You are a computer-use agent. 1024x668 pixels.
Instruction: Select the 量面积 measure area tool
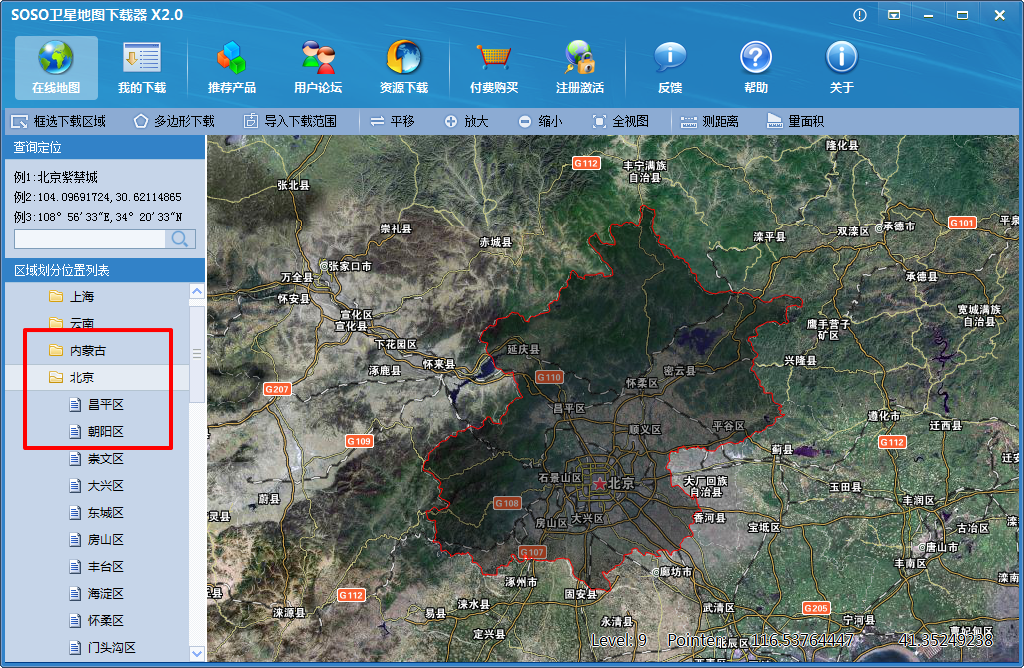795,121
